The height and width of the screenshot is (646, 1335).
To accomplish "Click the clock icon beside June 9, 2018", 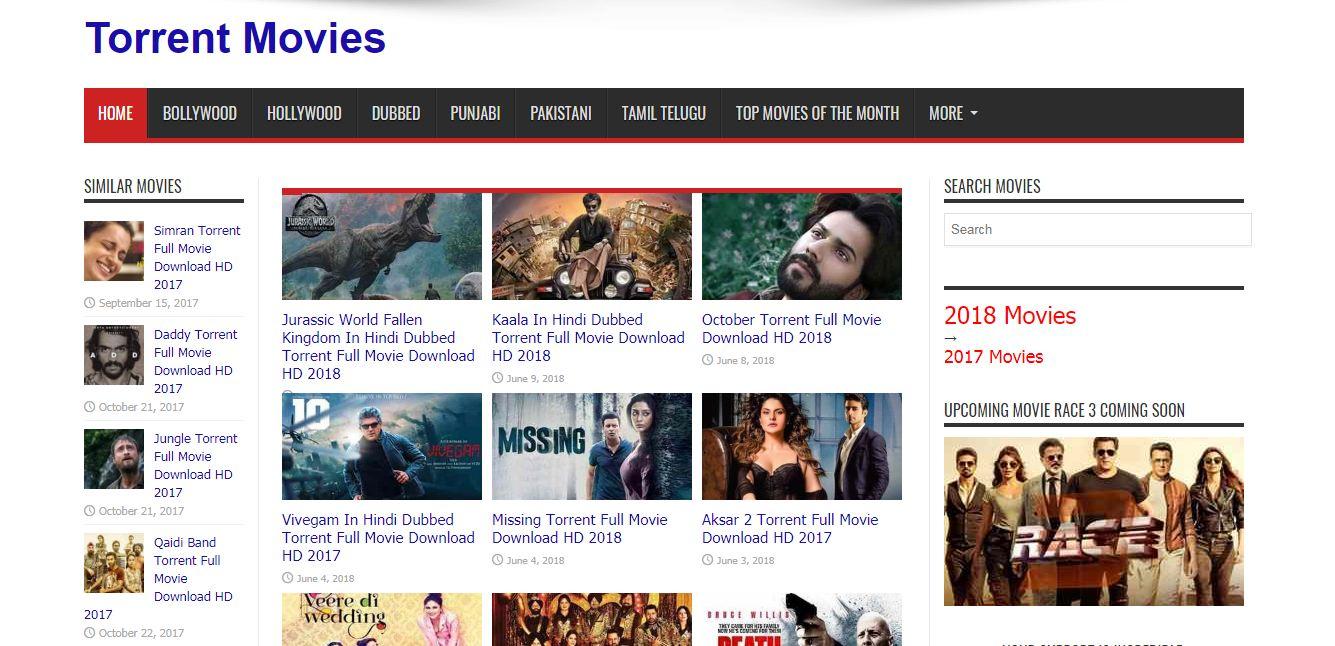I will pyautogui.click(x=498, y=379).
